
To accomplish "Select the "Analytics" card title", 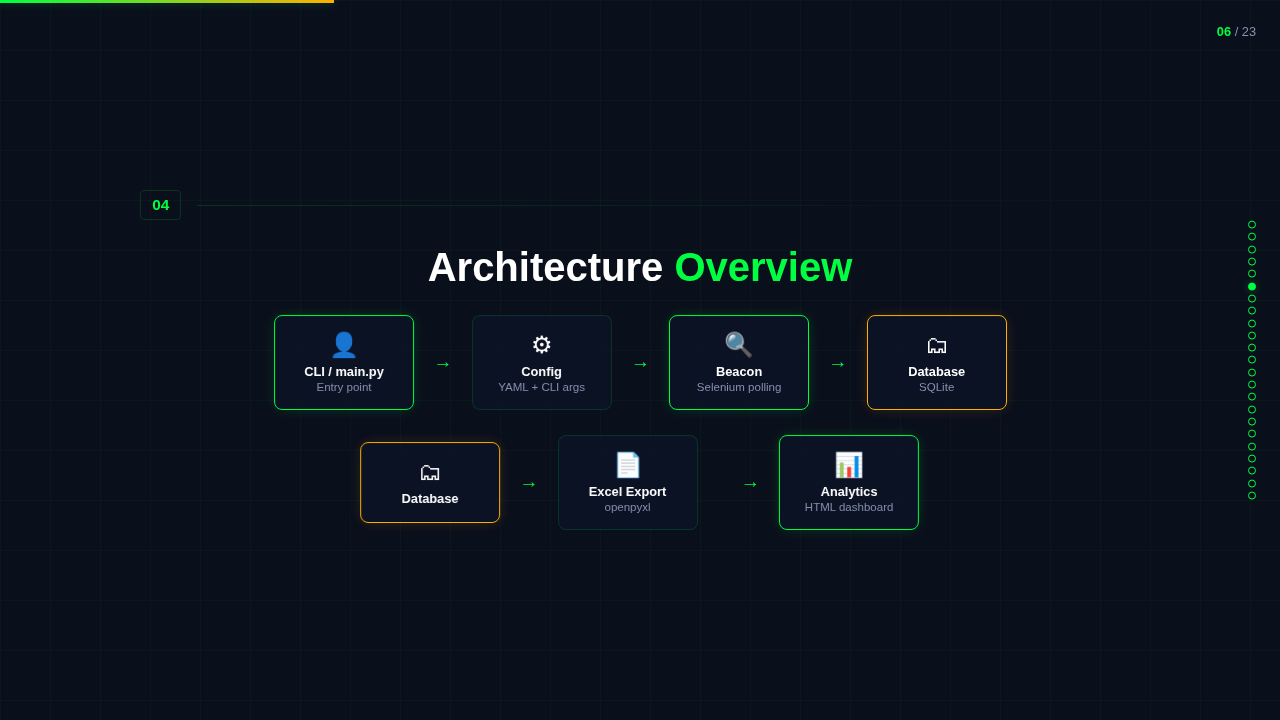I will pyautogui.click(x=849, y=492).
